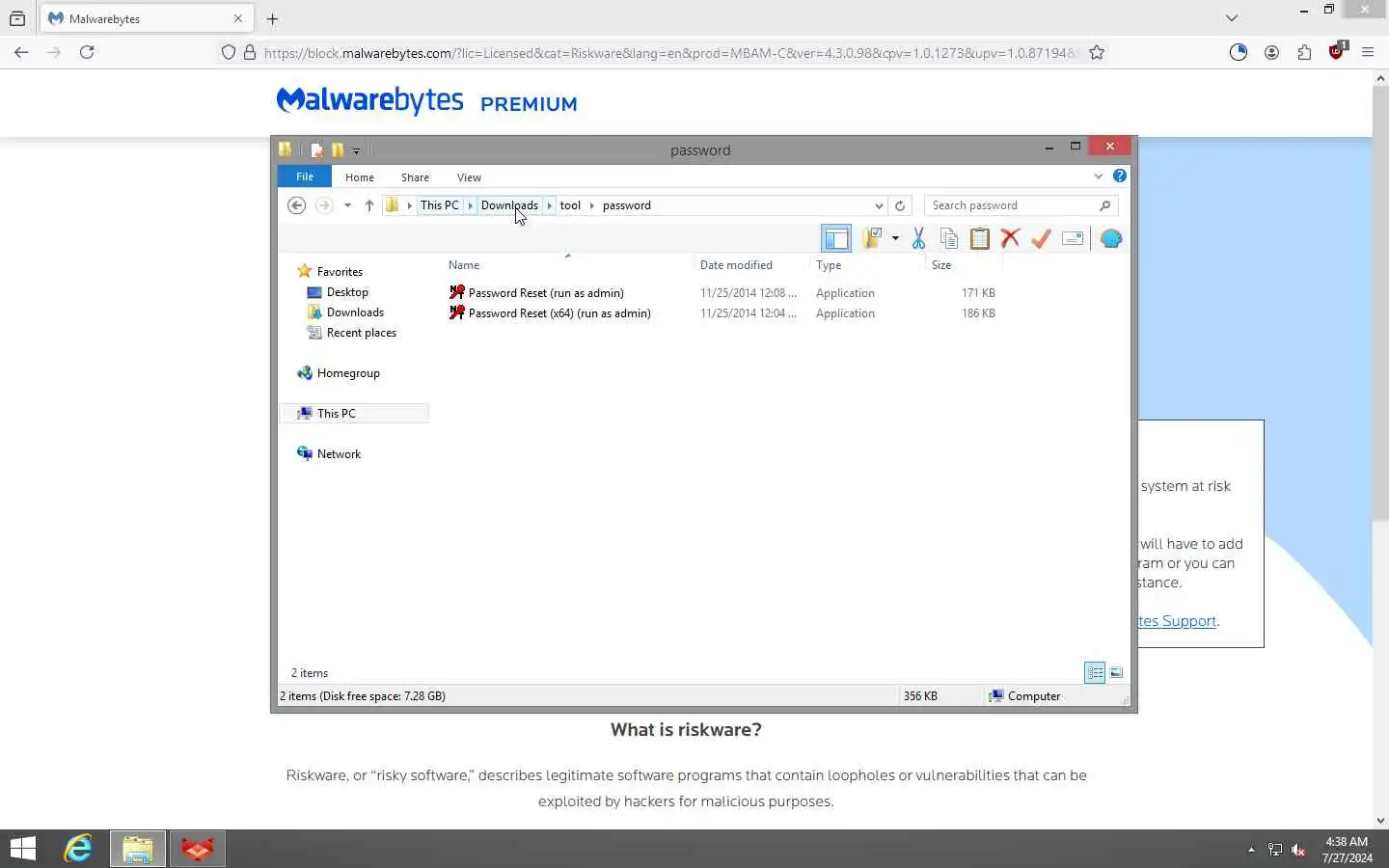The width and height of the screenshot is (1389, 868).
Task: Open the View ribbon tab
Action: [470, 177]
